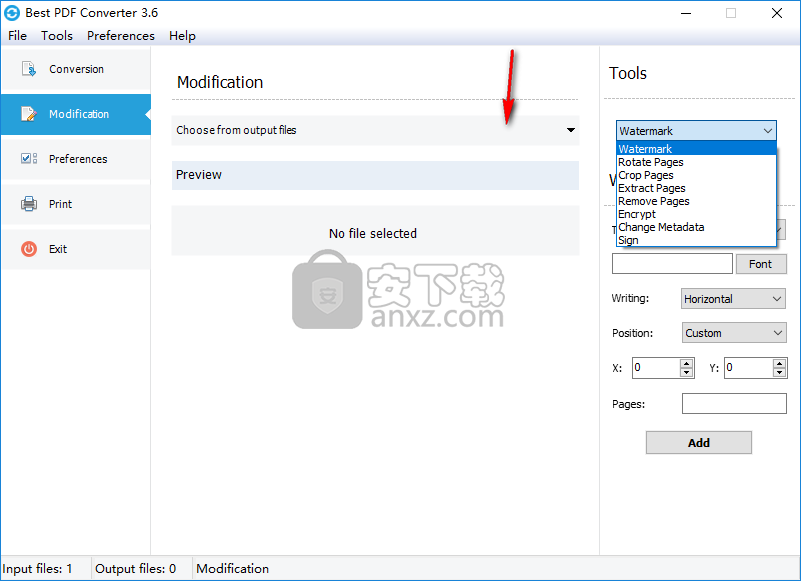Click the Modification pencil page icon

(x=29, y=113)
